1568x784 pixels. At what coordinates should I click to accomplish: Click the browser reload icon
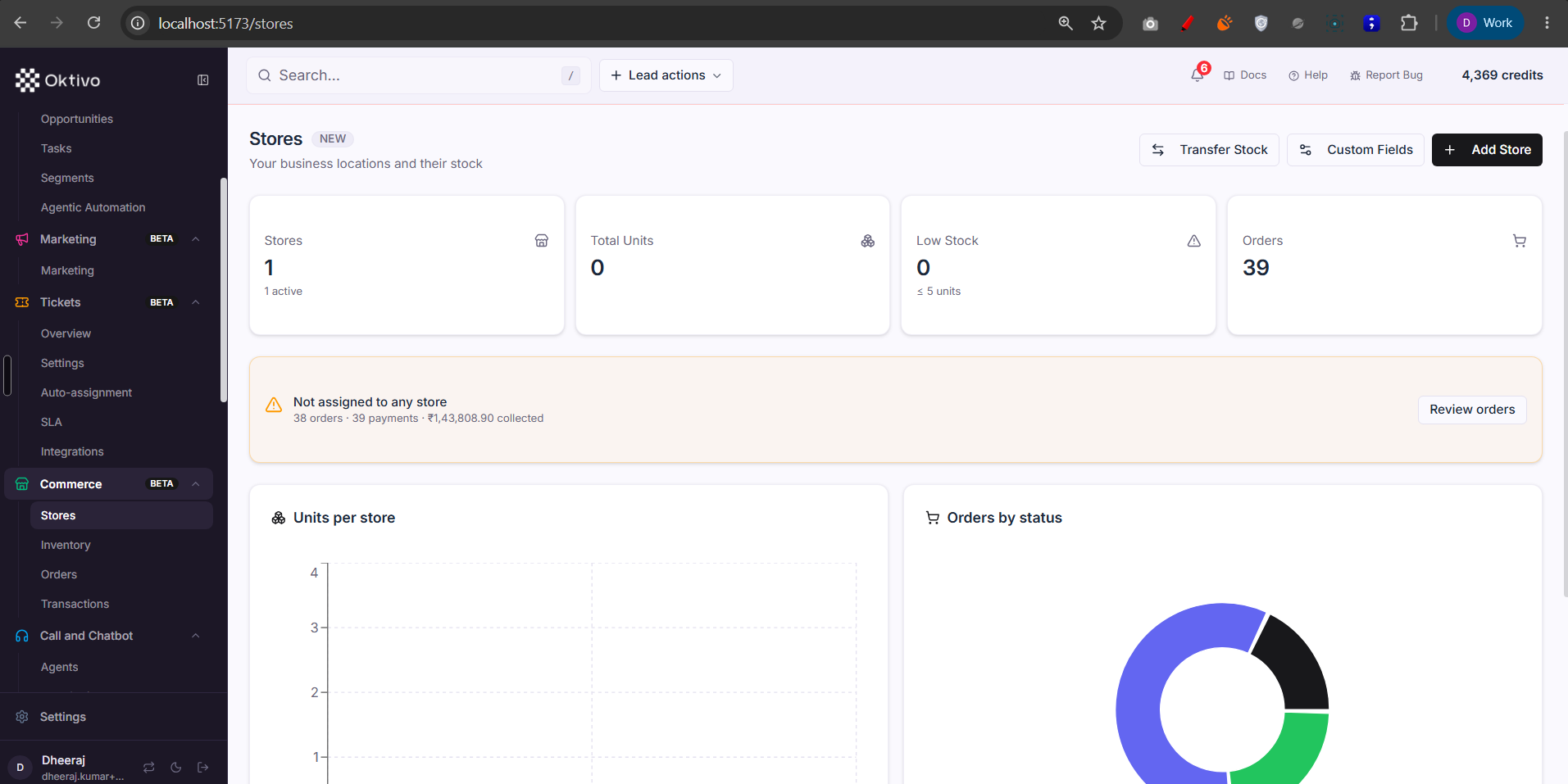pyautogui.click(x=94, y=23)
